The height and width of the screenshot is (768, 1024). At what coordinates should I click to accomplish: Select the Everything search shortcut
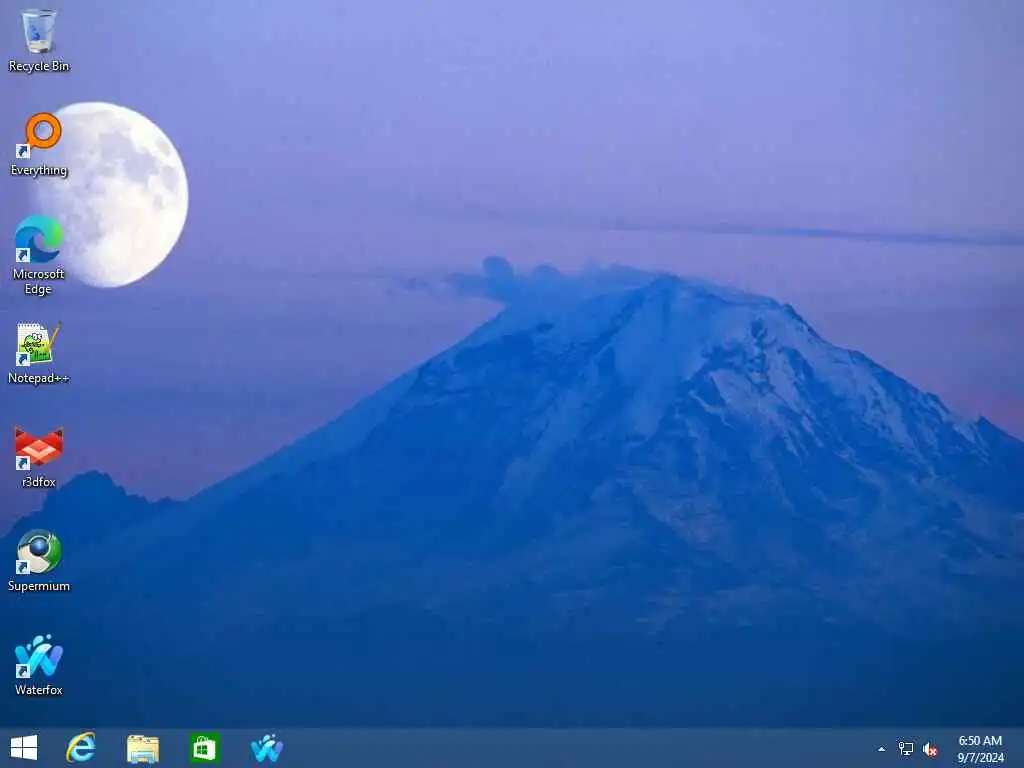[x=39, y=144]
